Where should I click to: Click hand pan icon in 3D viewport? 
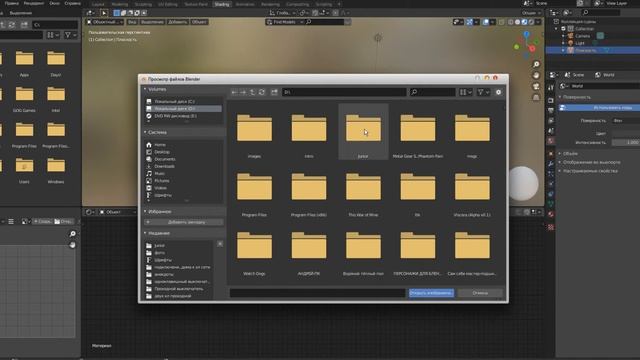point(536,76)
